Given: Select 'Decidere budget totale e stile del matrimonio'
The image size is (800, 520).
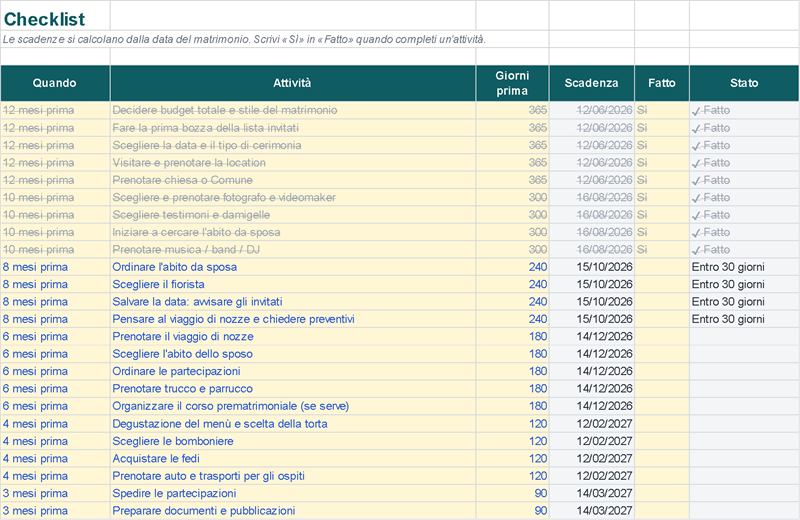Looking at the screenshot, I should (x=293, y=110).
